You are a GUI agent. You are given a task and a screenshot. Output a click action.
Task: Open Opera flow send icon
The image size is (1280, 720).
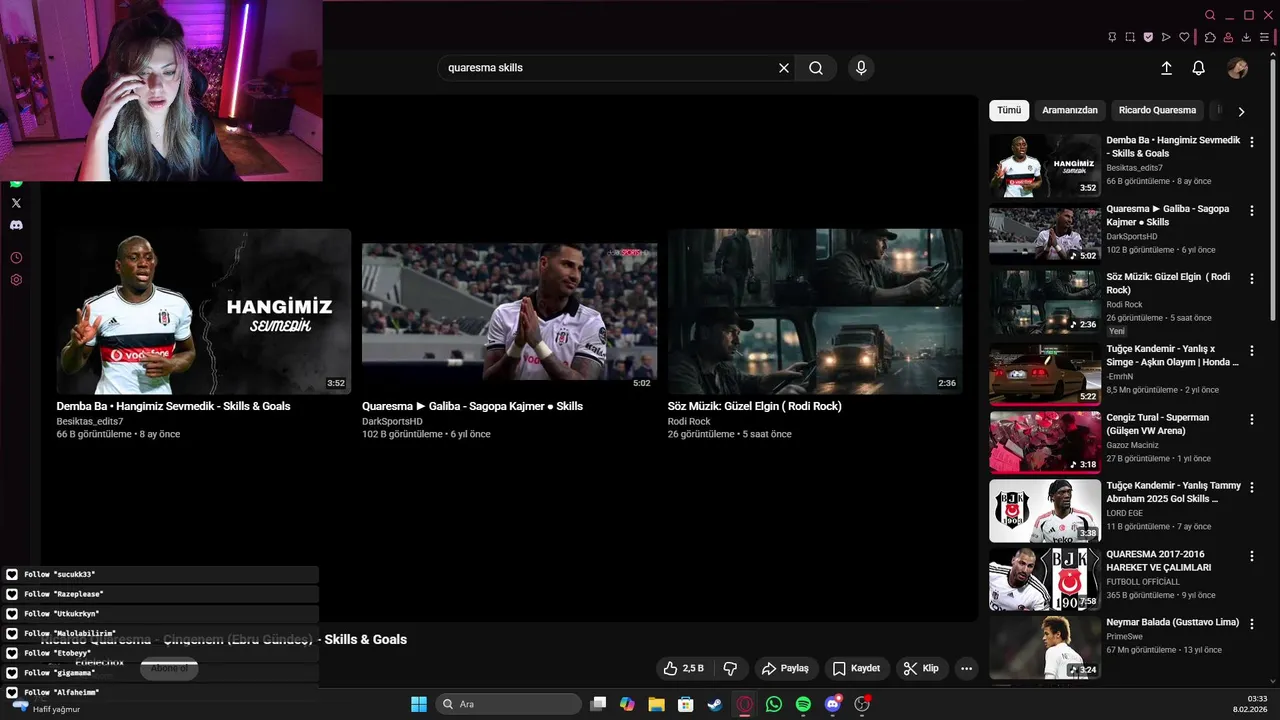click(x=1166, y=37)
